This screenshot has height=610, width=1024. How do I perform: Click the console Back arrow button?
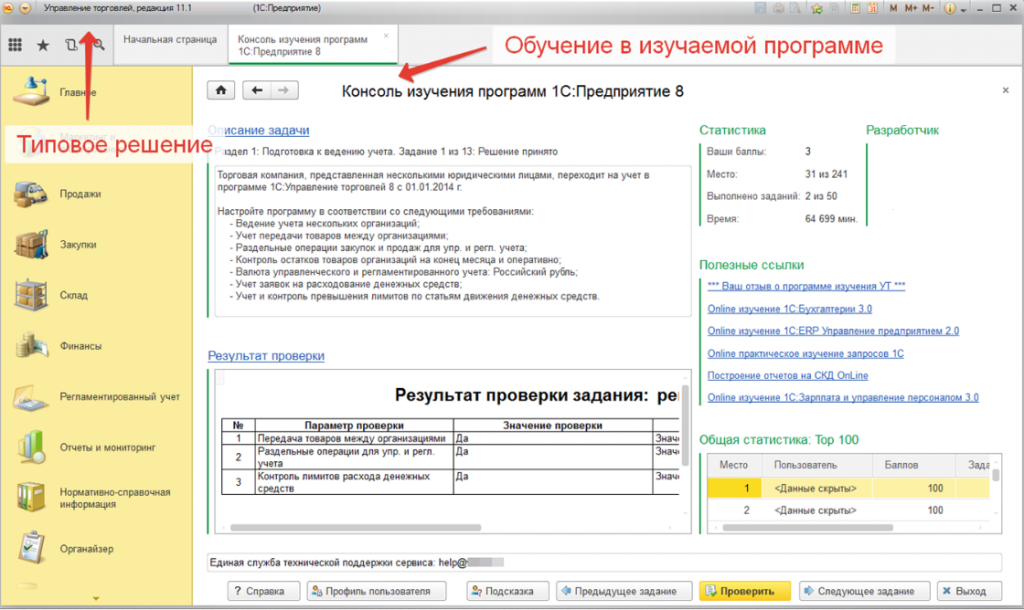coord(257,90)
